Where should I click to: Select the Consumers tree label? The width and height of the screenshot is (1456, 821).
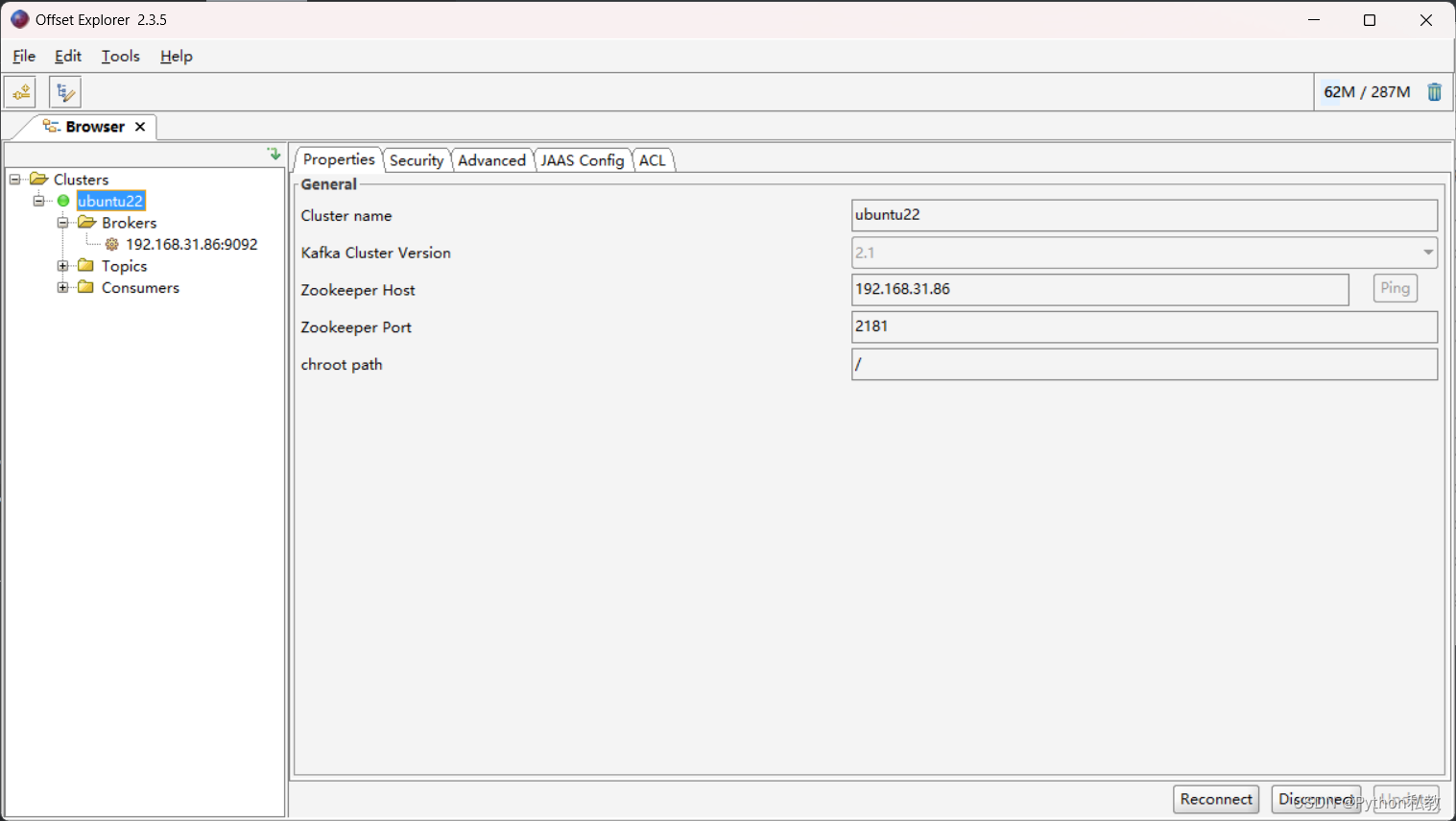point(140,288)
